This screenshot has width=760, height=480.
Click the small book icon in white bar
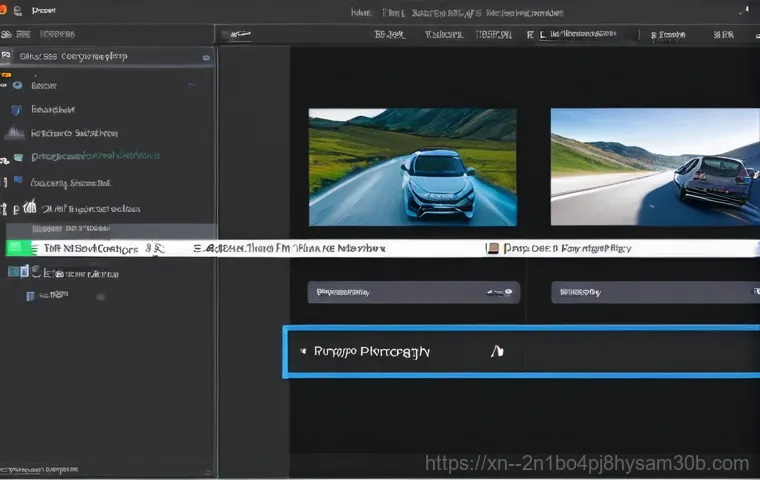click(x=491, y=248)
